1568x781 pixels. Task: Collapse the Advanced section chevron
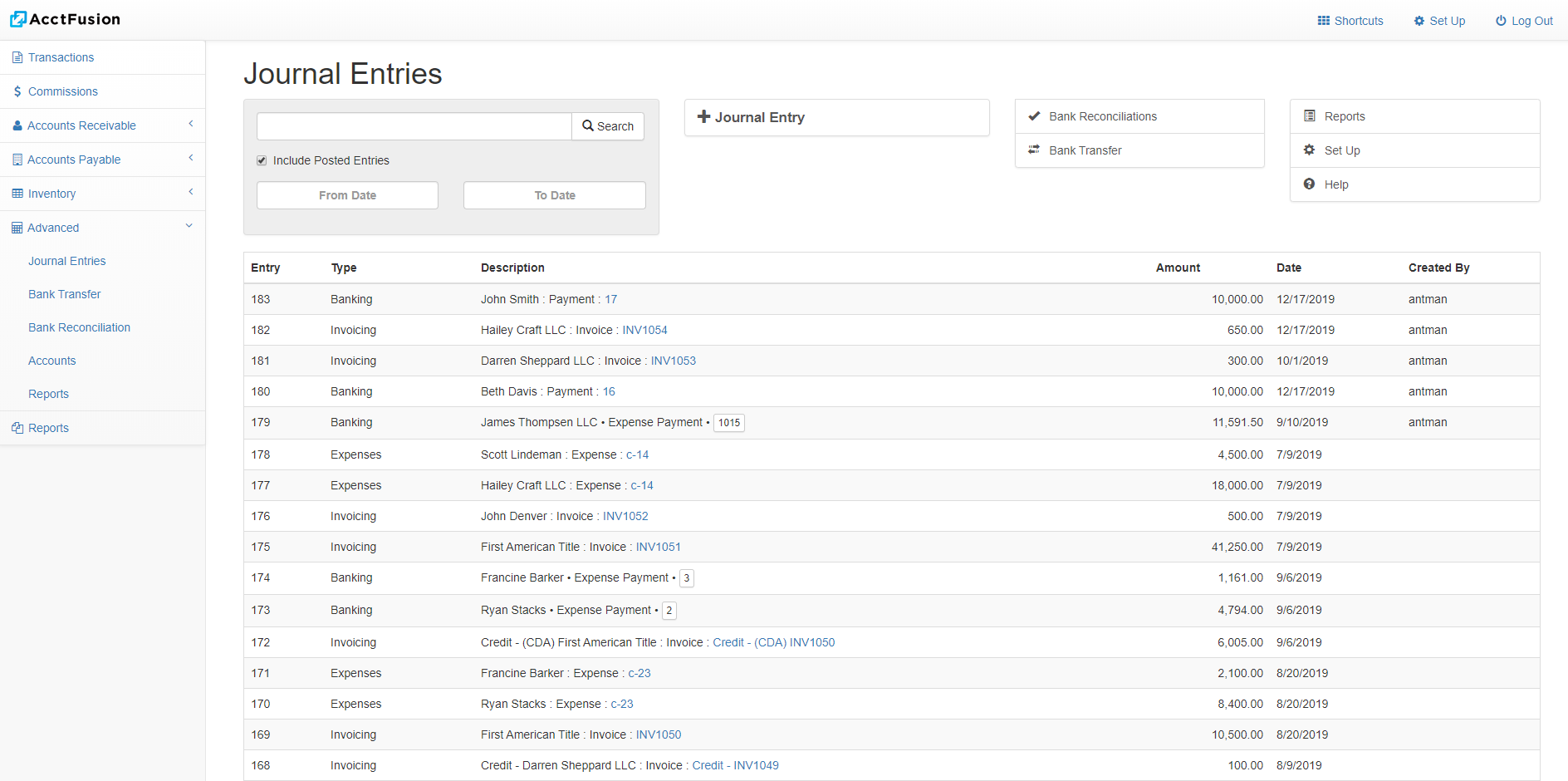pyautogui.click(x=189, y=226)
